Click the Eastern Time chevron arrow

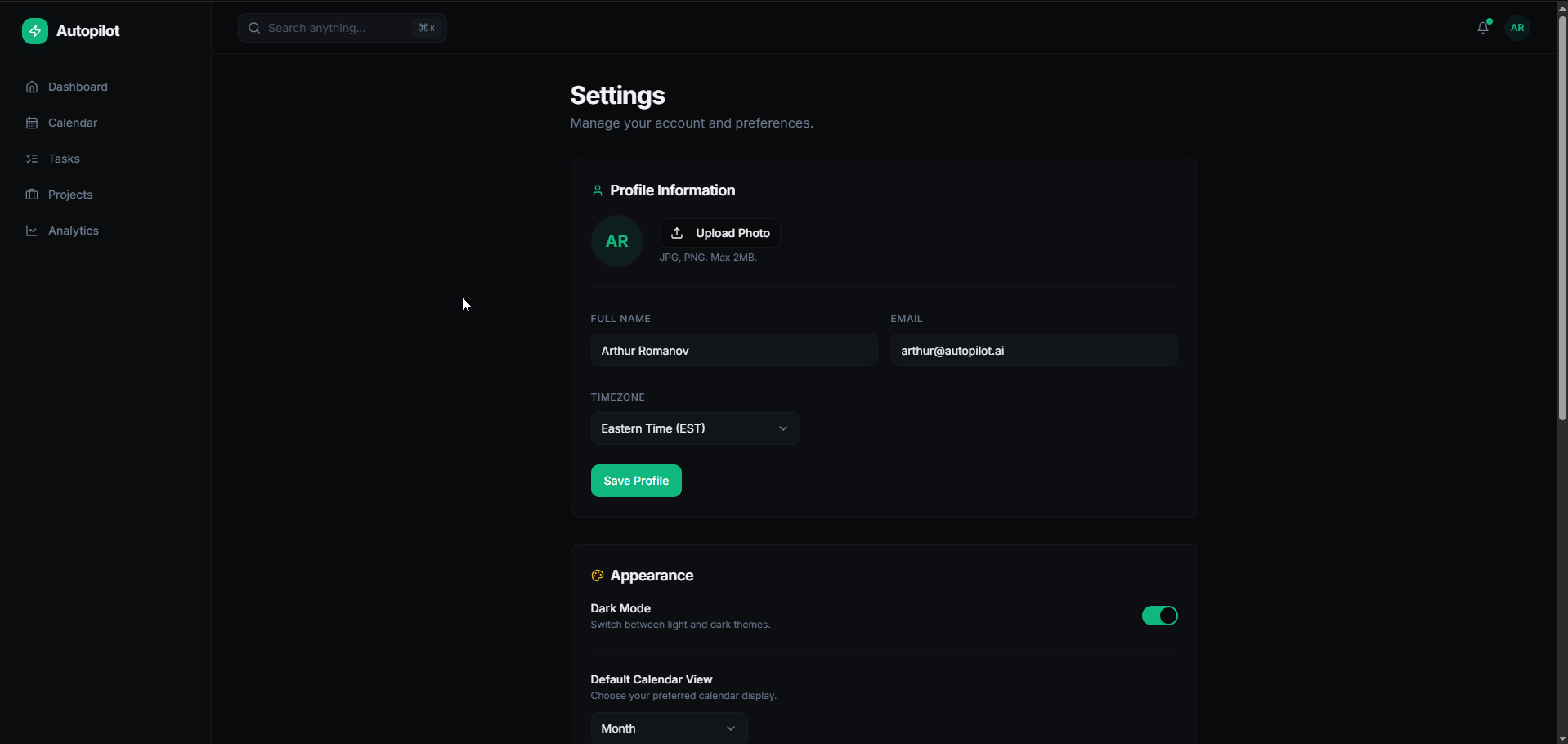[782, 428]
